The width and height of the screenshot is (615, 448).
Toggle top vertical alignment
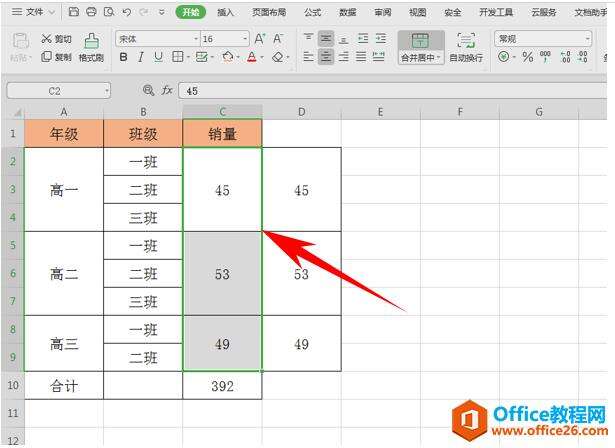(x=309, y=38)
